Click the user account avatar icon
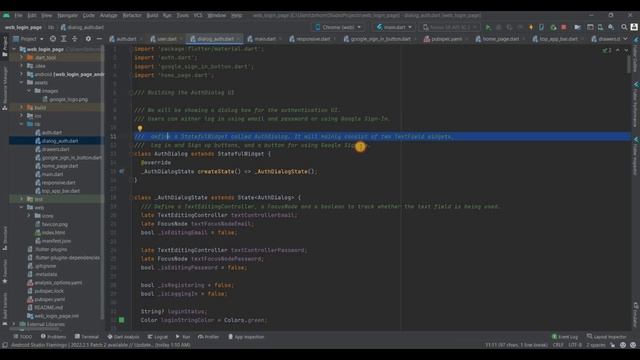 coord(634,27)
